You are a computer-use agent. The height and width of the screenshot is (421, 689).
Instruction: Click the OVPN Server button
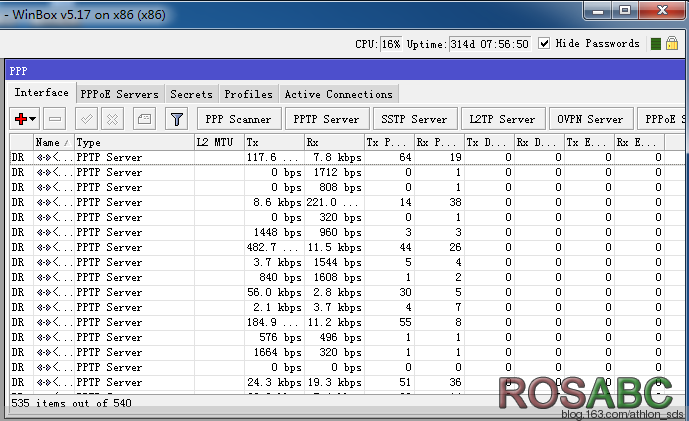[x=590, y=119]
